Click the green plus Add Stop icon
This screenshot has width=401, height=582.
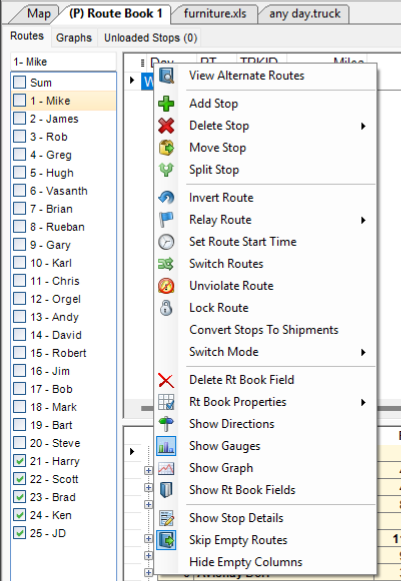coord(166,104)
